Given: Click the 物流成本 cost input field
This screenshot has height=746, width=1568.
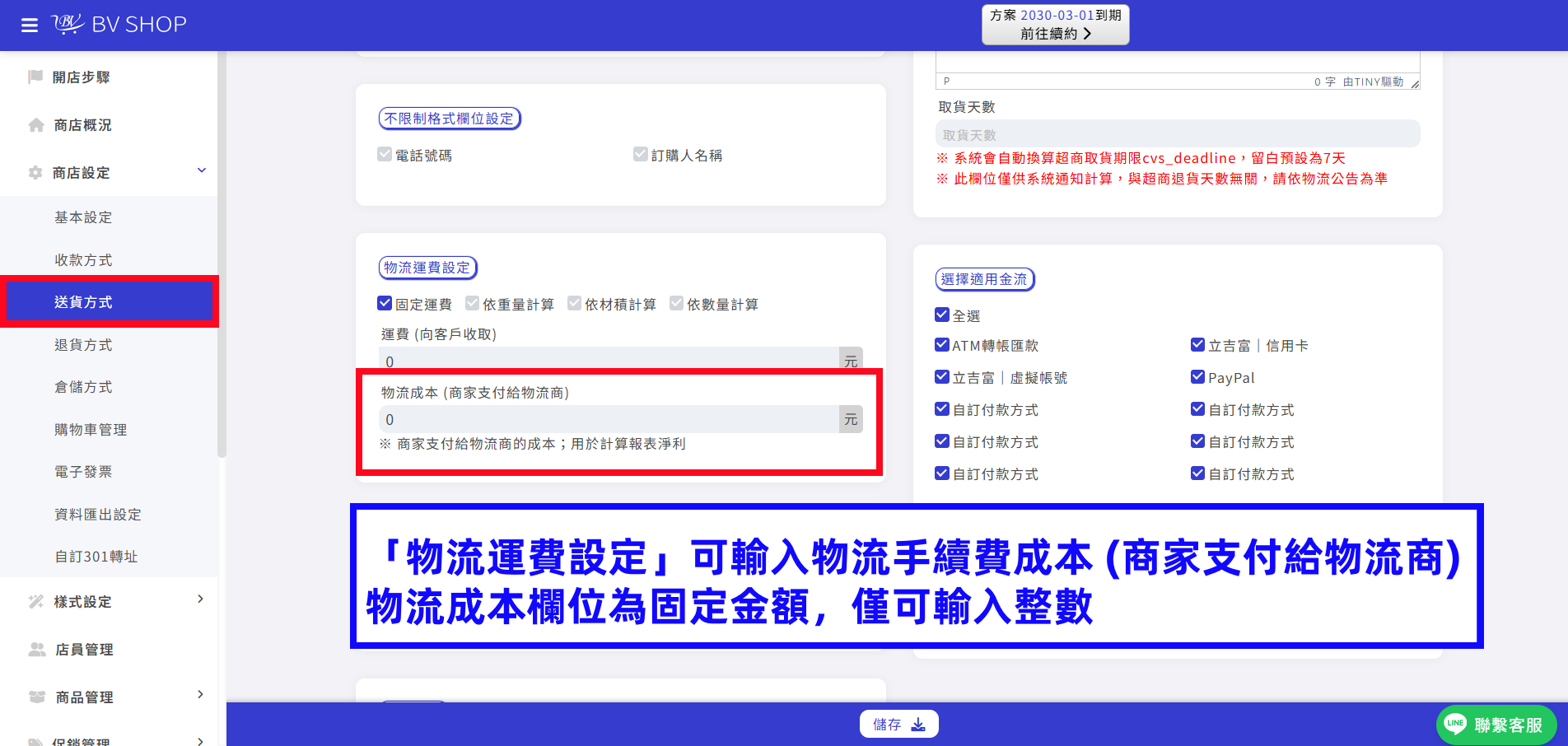Looking at the screenshot, I should coord(609,419).
